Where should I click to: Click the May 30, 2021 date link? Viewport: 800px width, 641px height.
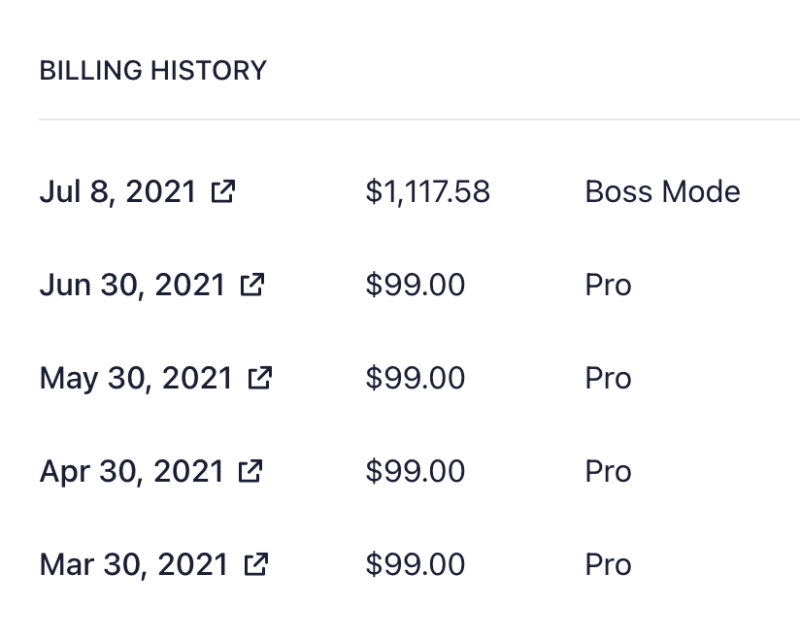[x=136, y=379]
